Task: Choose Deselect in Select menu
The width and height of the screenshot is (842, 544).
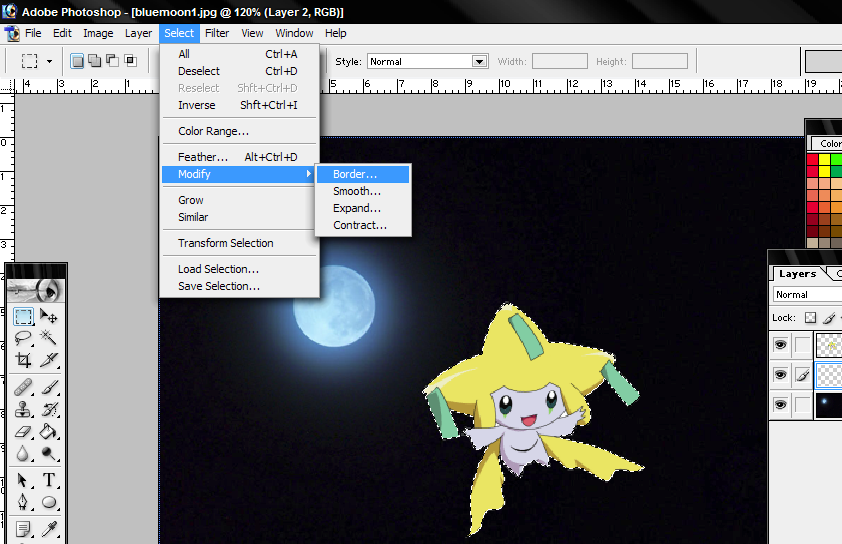Action: click(x=238, y=71)
